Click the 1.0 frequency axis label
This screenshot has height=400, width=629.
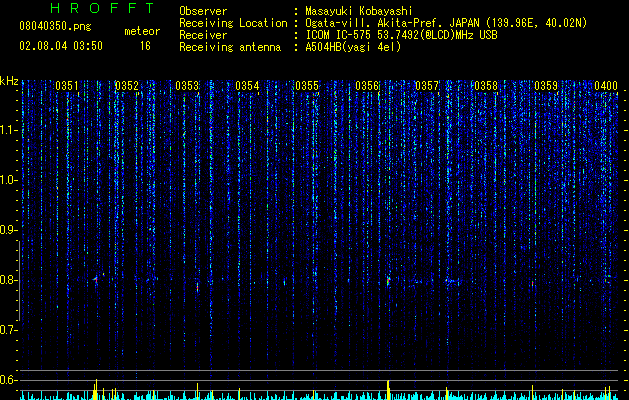[8, 180]
